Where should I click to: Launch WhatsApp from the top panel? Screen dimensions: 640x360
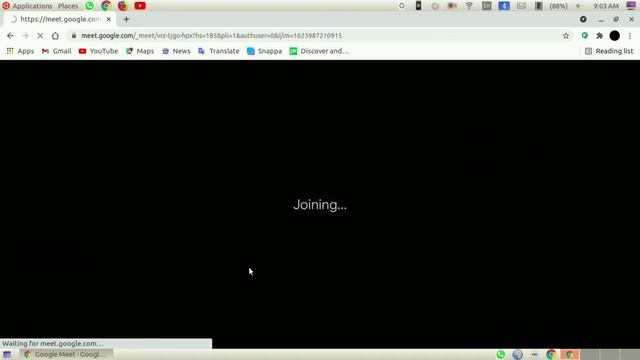[89, 6]
